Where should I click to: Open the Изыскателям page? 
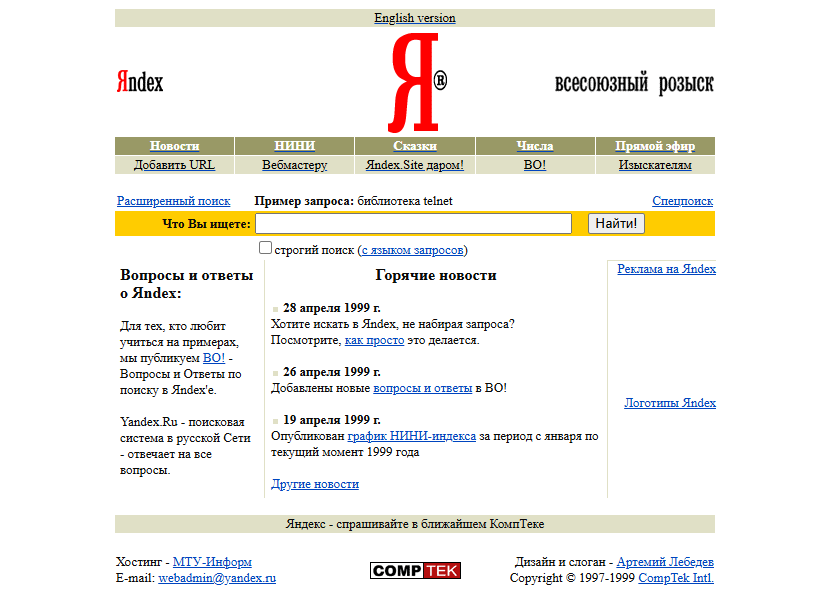pyautogui.click(x=655, y=165)
